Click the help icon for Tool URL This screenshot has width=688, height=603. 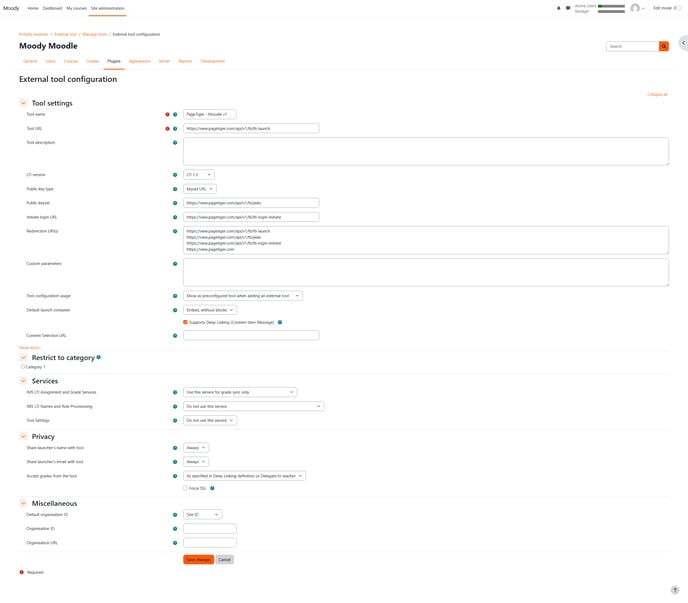click(x=175, y=129)
